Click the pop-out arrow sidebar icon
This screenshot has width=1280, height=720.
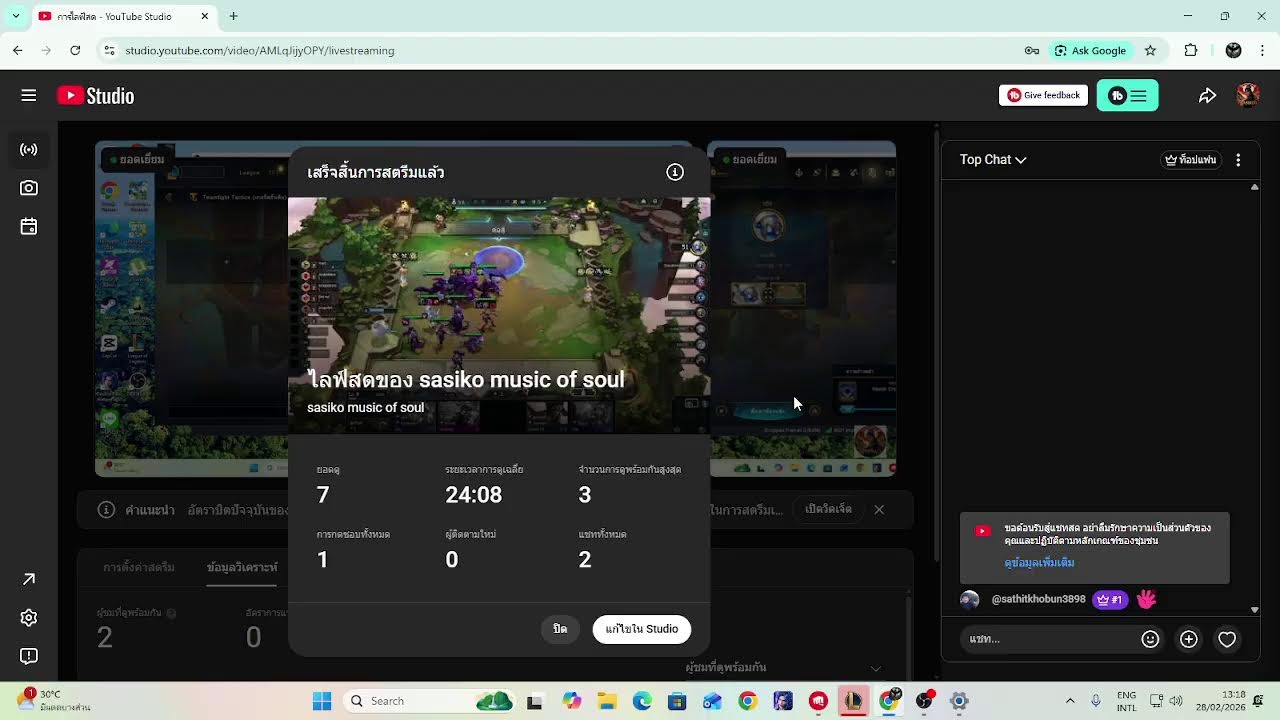(29, 579)
